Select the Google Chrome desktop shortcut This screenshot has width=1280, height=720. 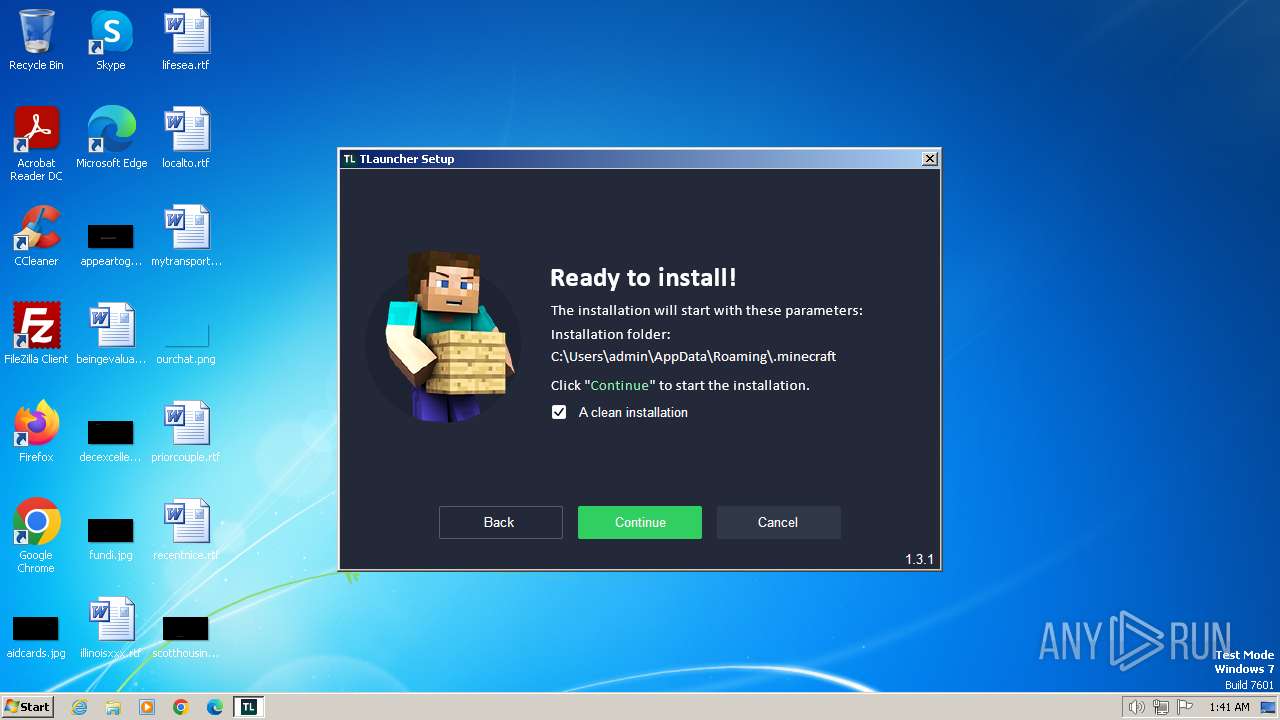pyautogui.click(x=36, y=536)
